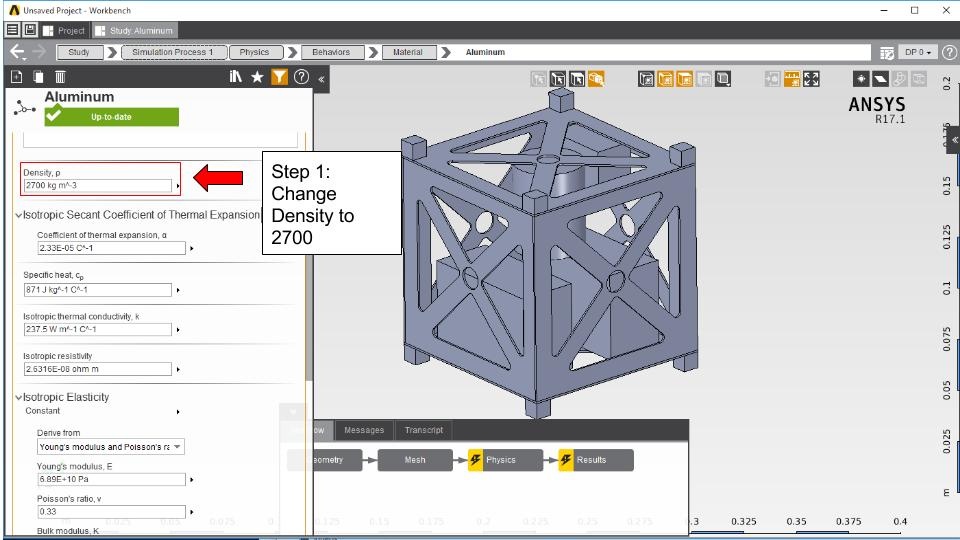This screenshot has height=540, width=960.
Task: Click the add new item page icon
Action: click(x=17, y=77)
